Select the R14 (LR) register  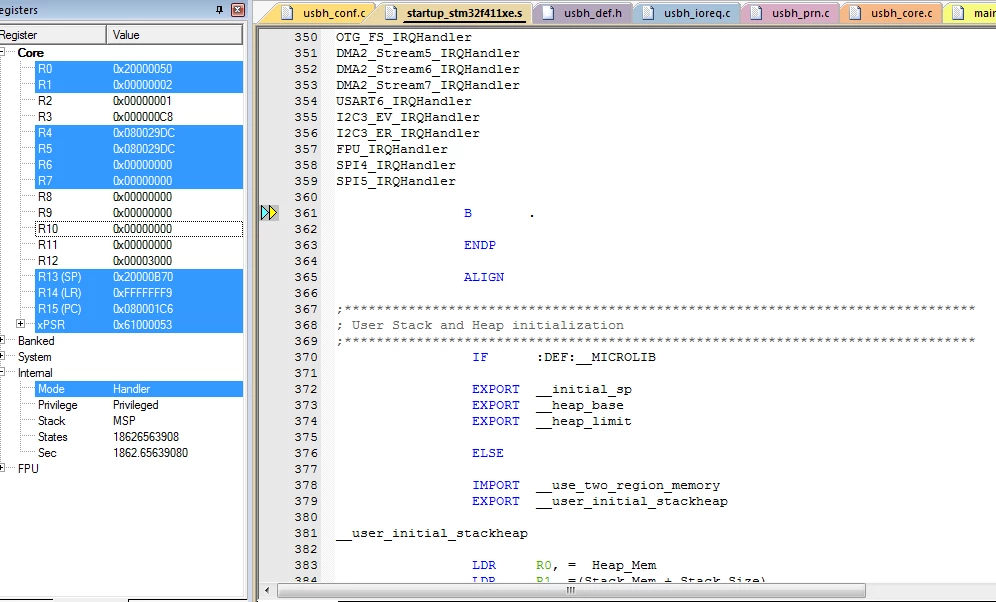pyautogui.click(x=139, y=293)
